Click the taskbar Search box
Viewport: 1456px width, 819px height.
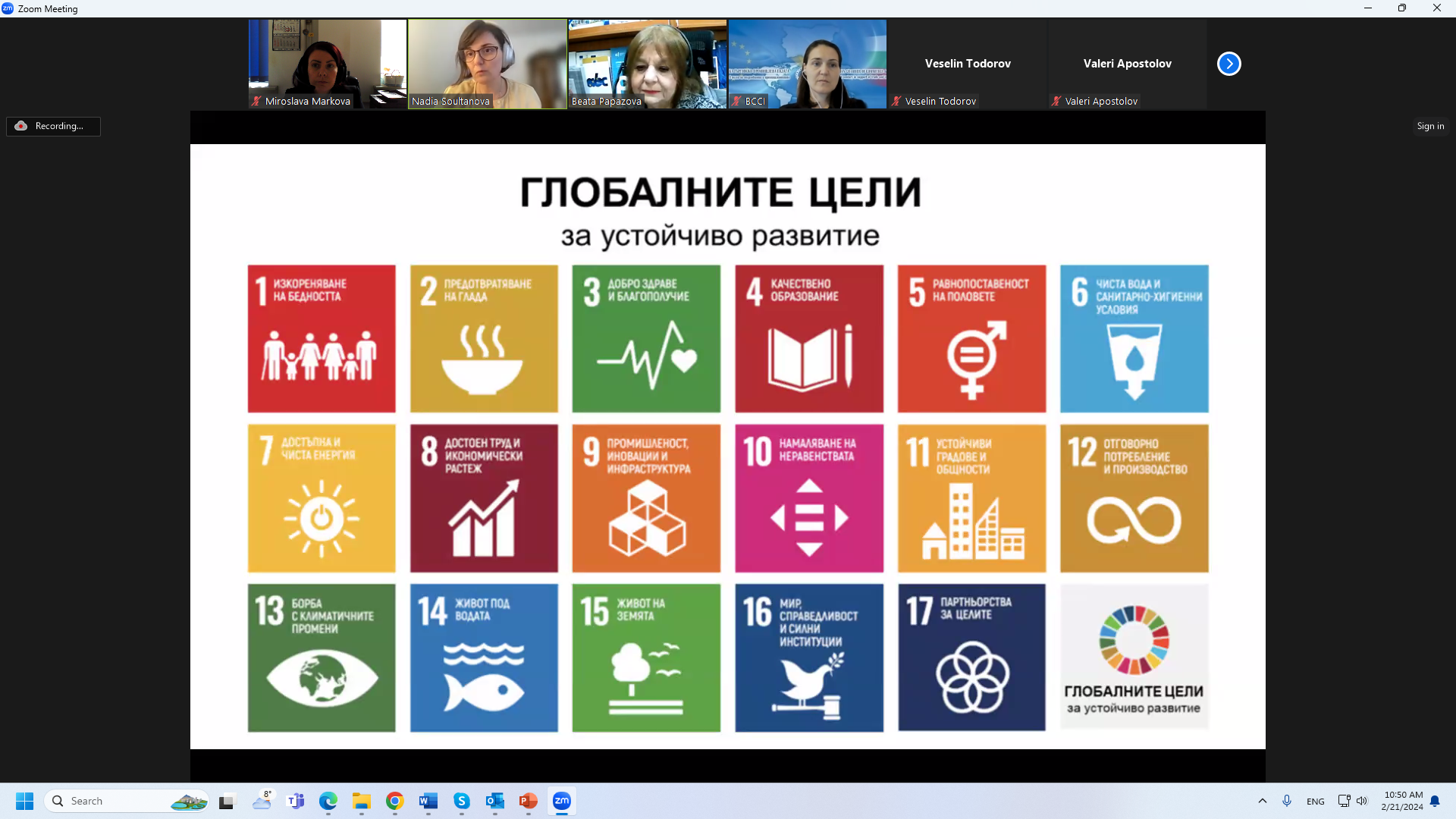coord(127,801)
